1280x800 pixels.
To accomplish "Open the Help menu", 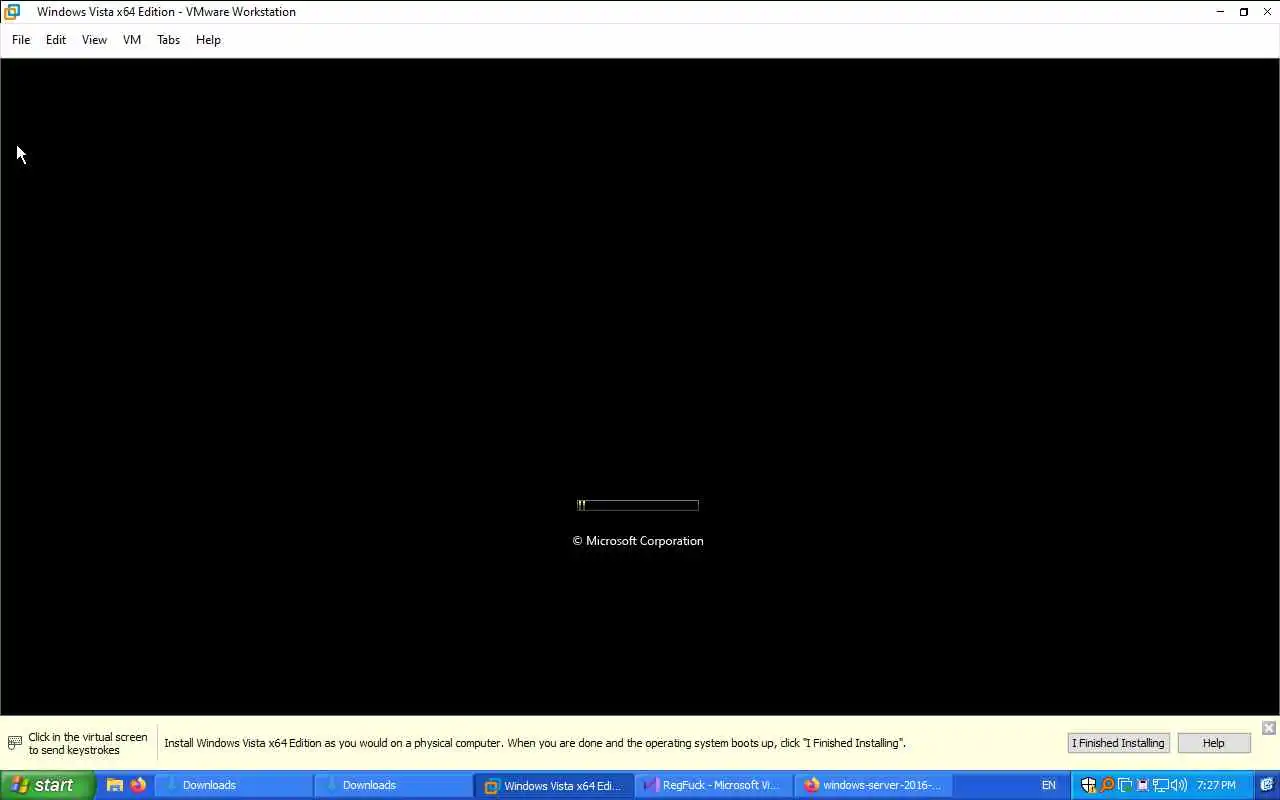I will [208, 40].
